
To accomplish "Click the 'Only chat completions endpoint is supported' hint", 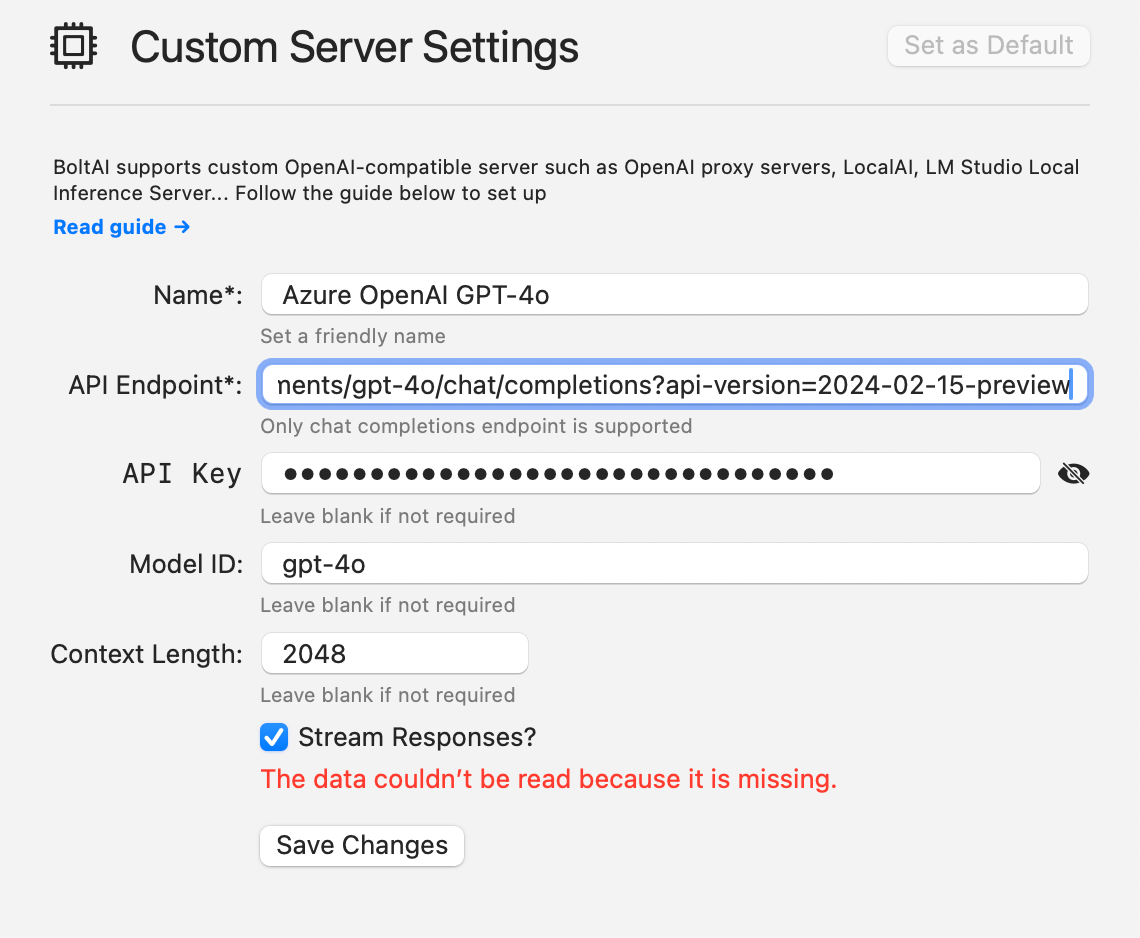I will (476, 426).
